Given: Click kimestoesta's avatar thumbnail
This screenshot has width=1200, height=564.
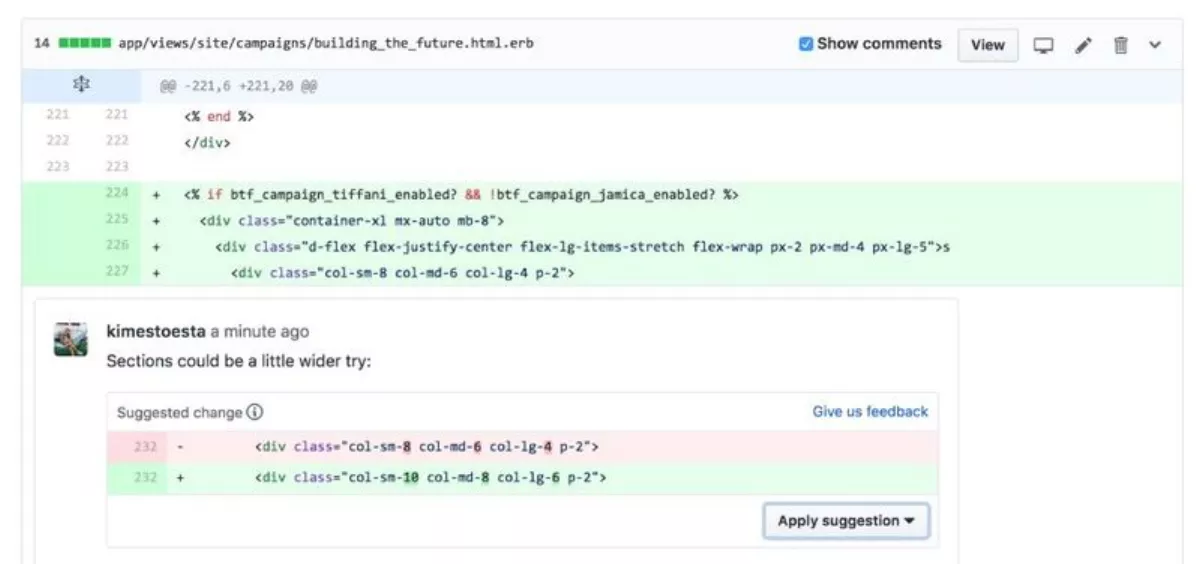Looking at the screenshot, I should click(70, 340).
